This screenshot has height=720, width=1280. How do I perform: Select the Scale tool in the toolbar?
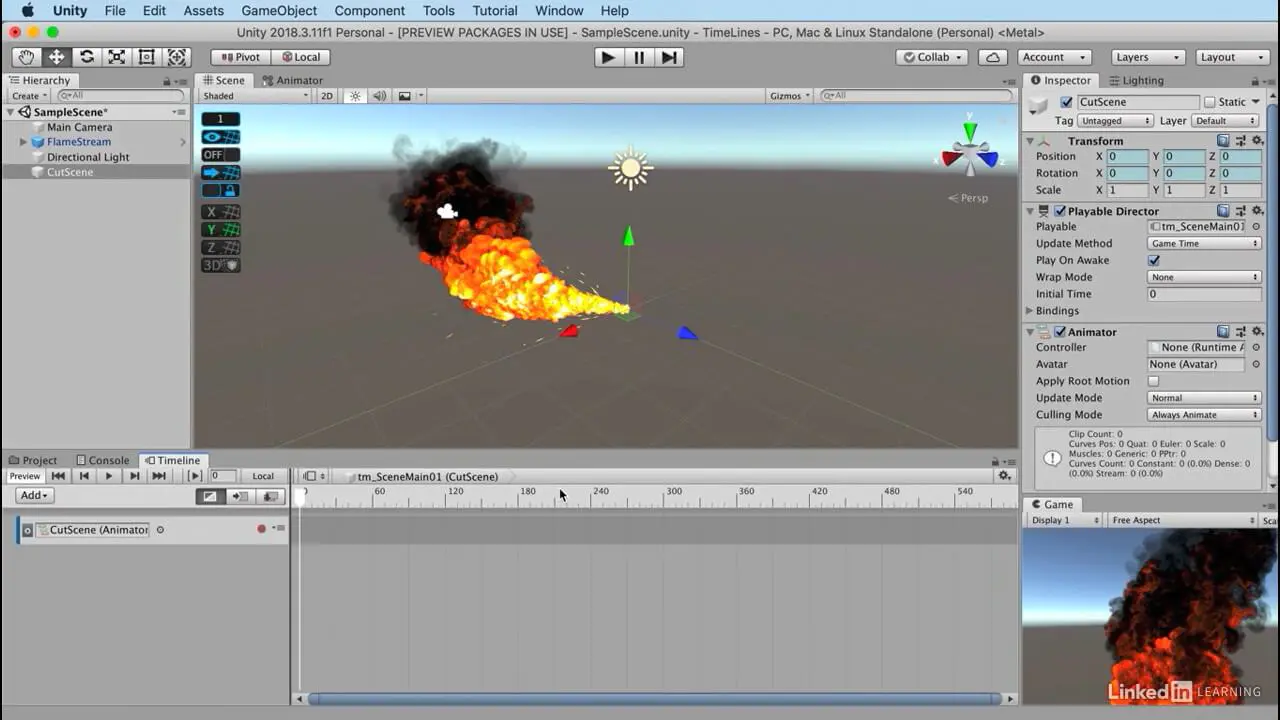[117, 57]
